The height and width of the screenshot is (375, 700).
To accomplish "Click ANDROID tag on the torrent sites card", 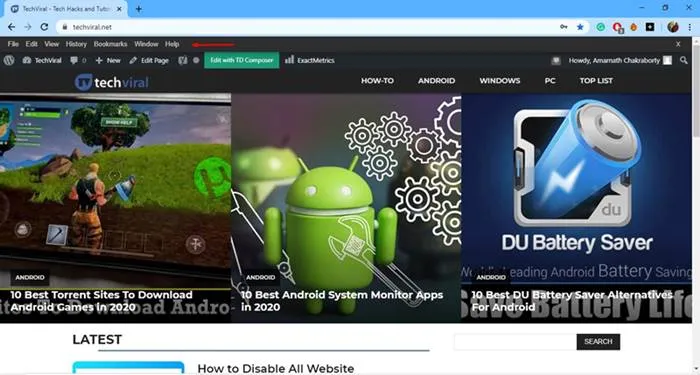I will [30, 278].
